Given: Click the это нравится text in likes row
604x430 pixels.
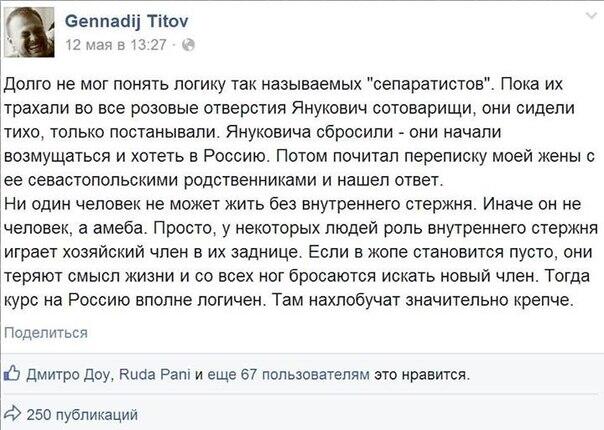Looking at the screenshot, I should tap(422, 374).
